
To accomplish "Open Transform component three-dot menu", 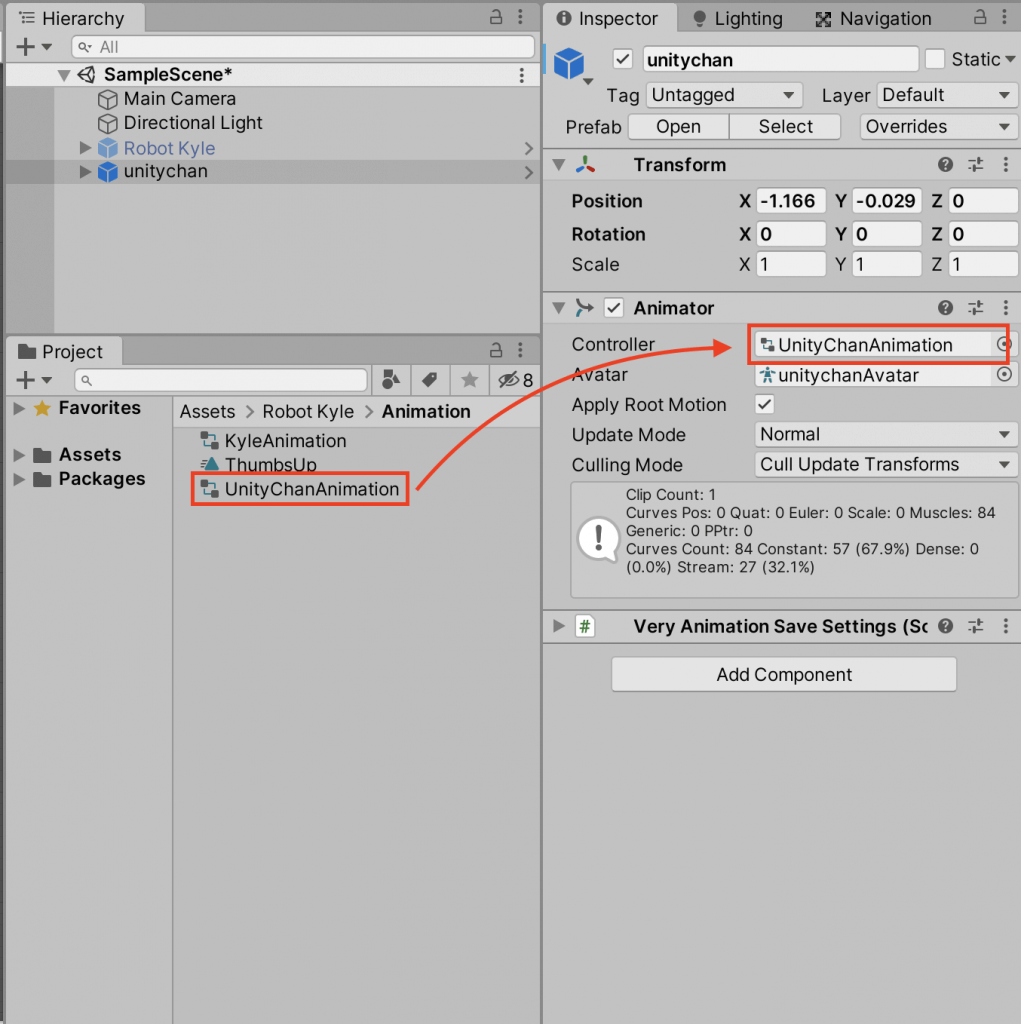I will pos(1005,165).
